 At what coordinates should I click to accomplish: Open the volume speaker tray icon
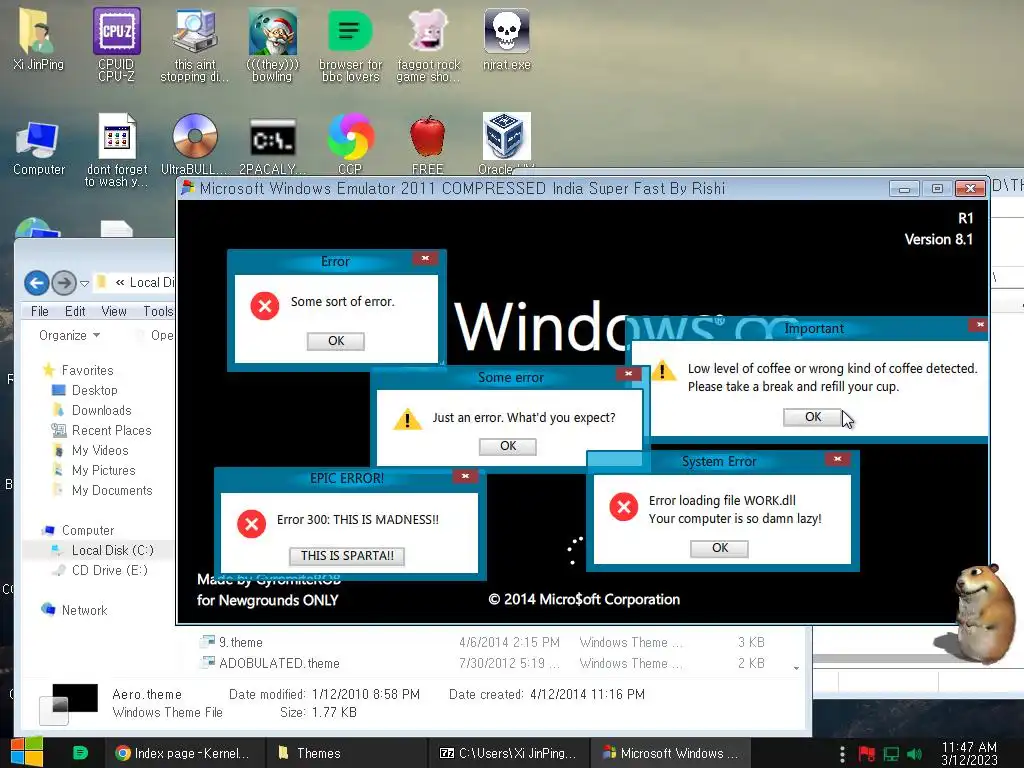[x=914, y=754]
